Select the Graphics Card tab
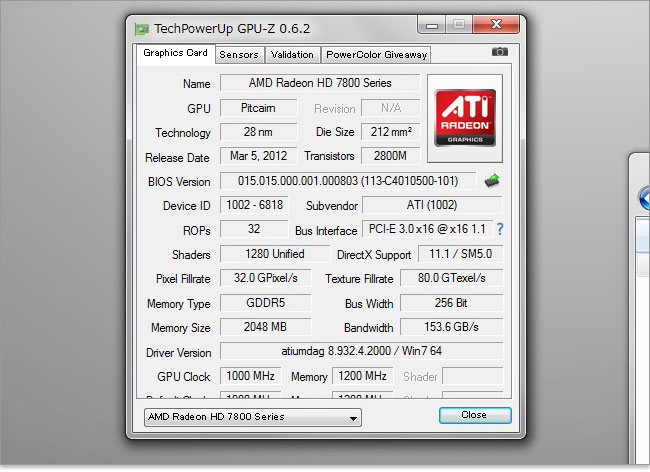Image resolution: width=650 pixels, height=472 pixels. click(x=175, y=53)
